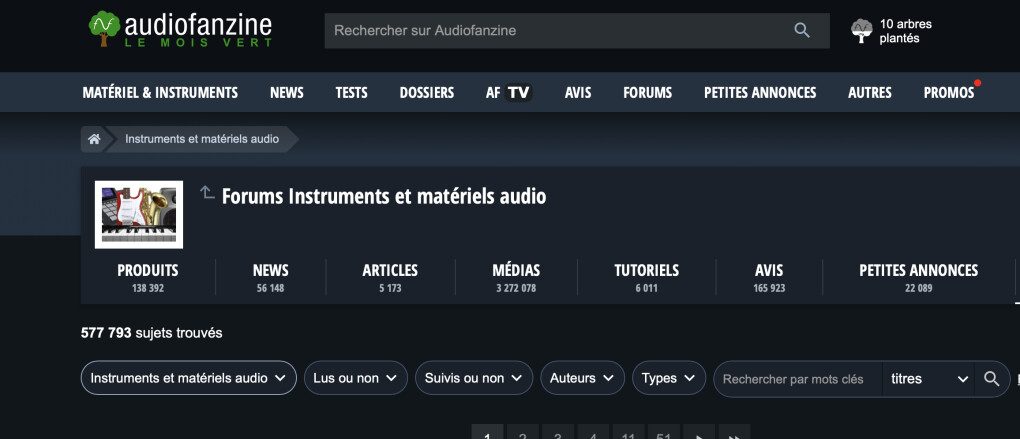Open the Avis 165 923 tab

point(769,278)
